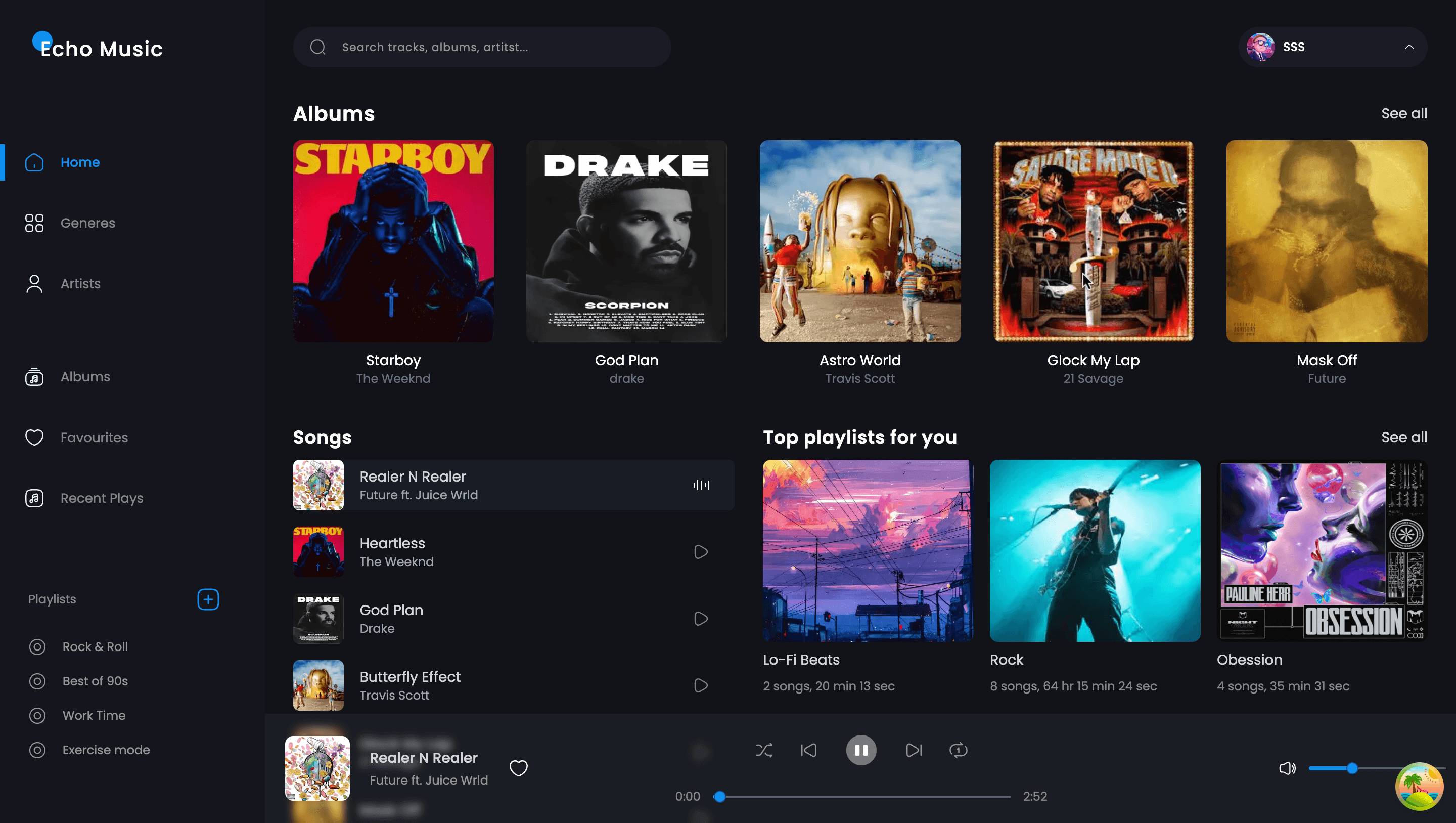Select the Realer N Realer song title
The height and width of the screenshot is (823, 1456).
(x=413, y=477)
